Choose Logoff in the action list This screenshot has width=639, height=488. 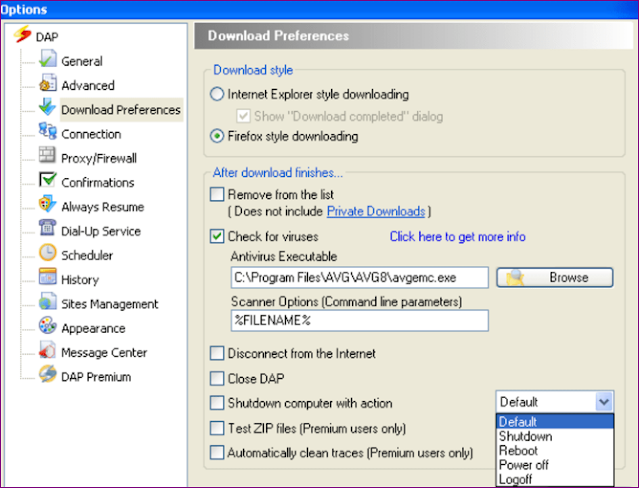pyautogui.click(x=555, y=479)
